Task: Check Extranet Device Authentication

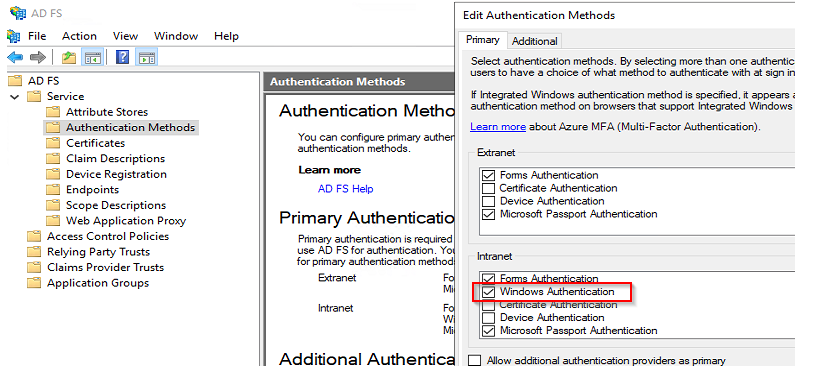Action: (x=489, y=201)
